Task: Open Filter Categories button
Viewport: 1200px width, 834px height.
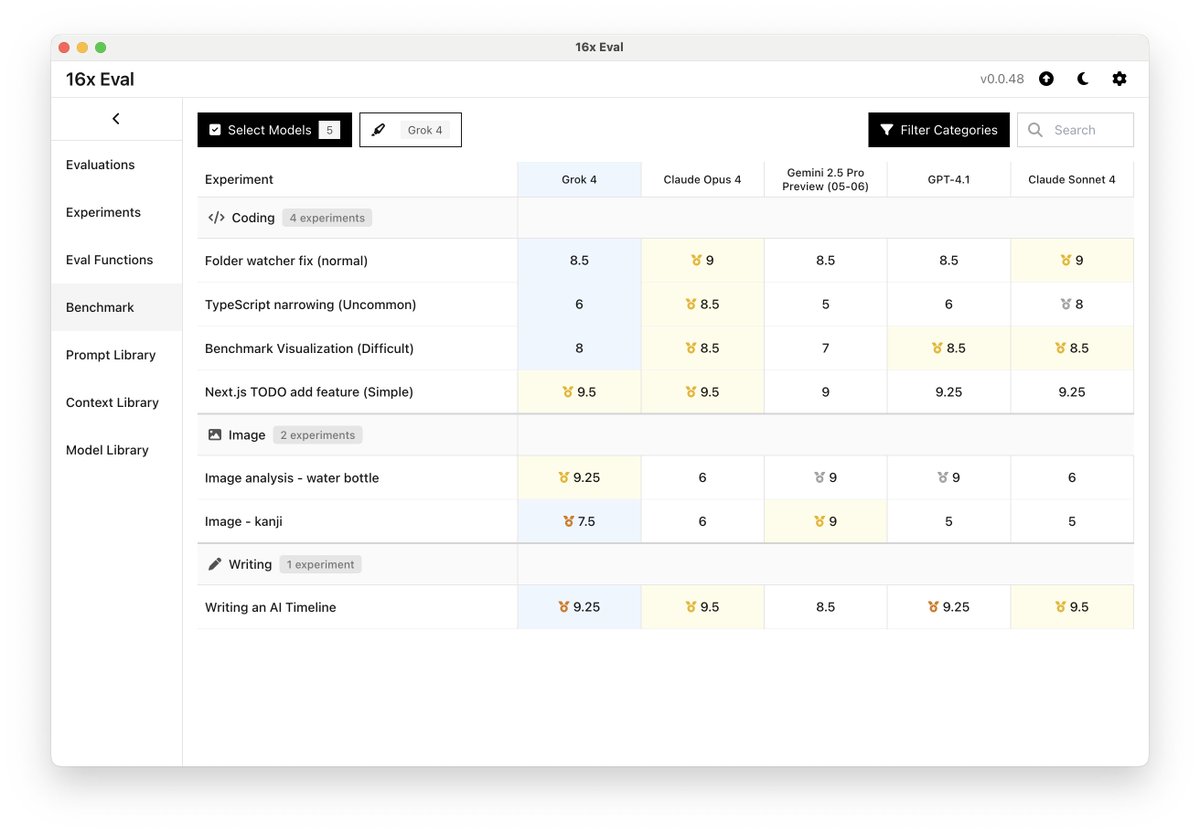Action: [x=939, y=130]
